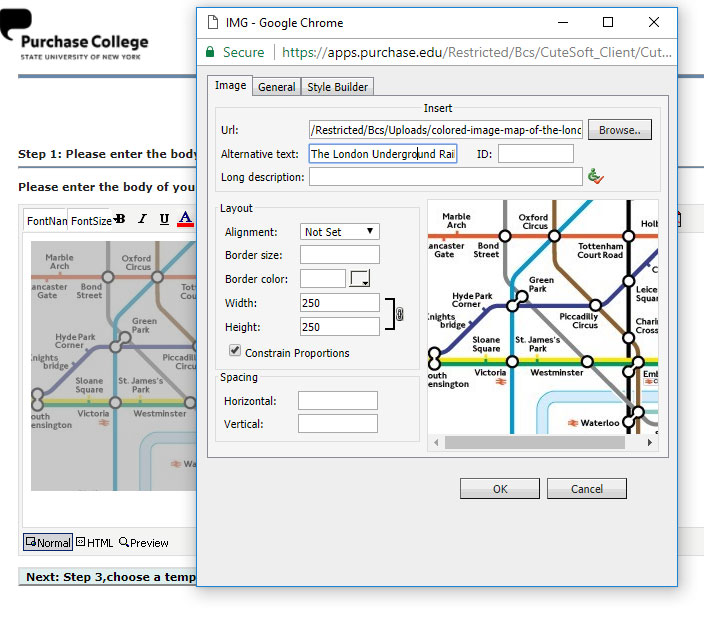The image size is (704, 636).
Task: Click the Browse.. button
Action: (x=620, y=130)
